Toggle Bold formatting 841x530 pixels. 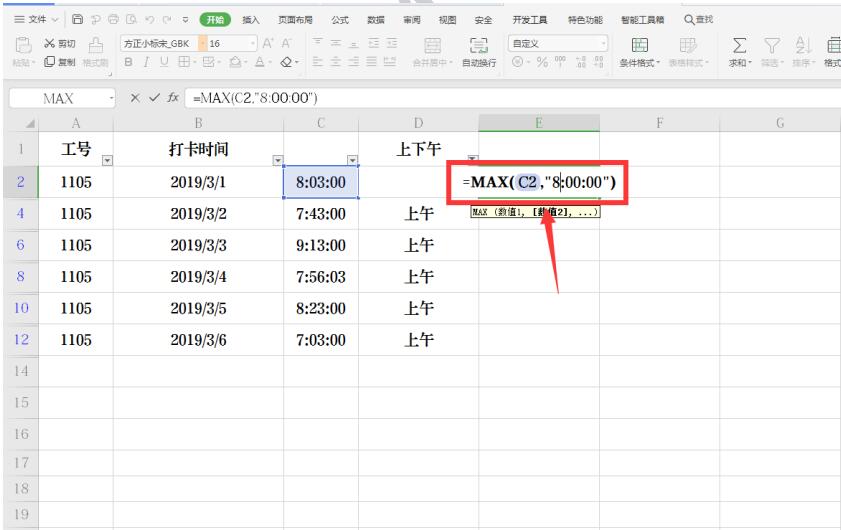(x=129, y=62)
